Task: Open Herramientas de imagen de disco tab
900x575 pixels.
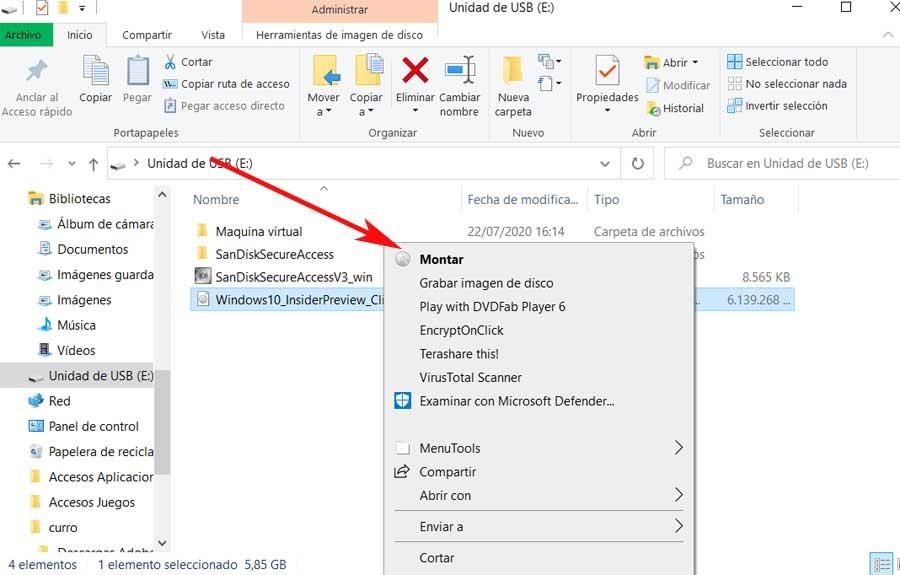Action: coord(339,35)
